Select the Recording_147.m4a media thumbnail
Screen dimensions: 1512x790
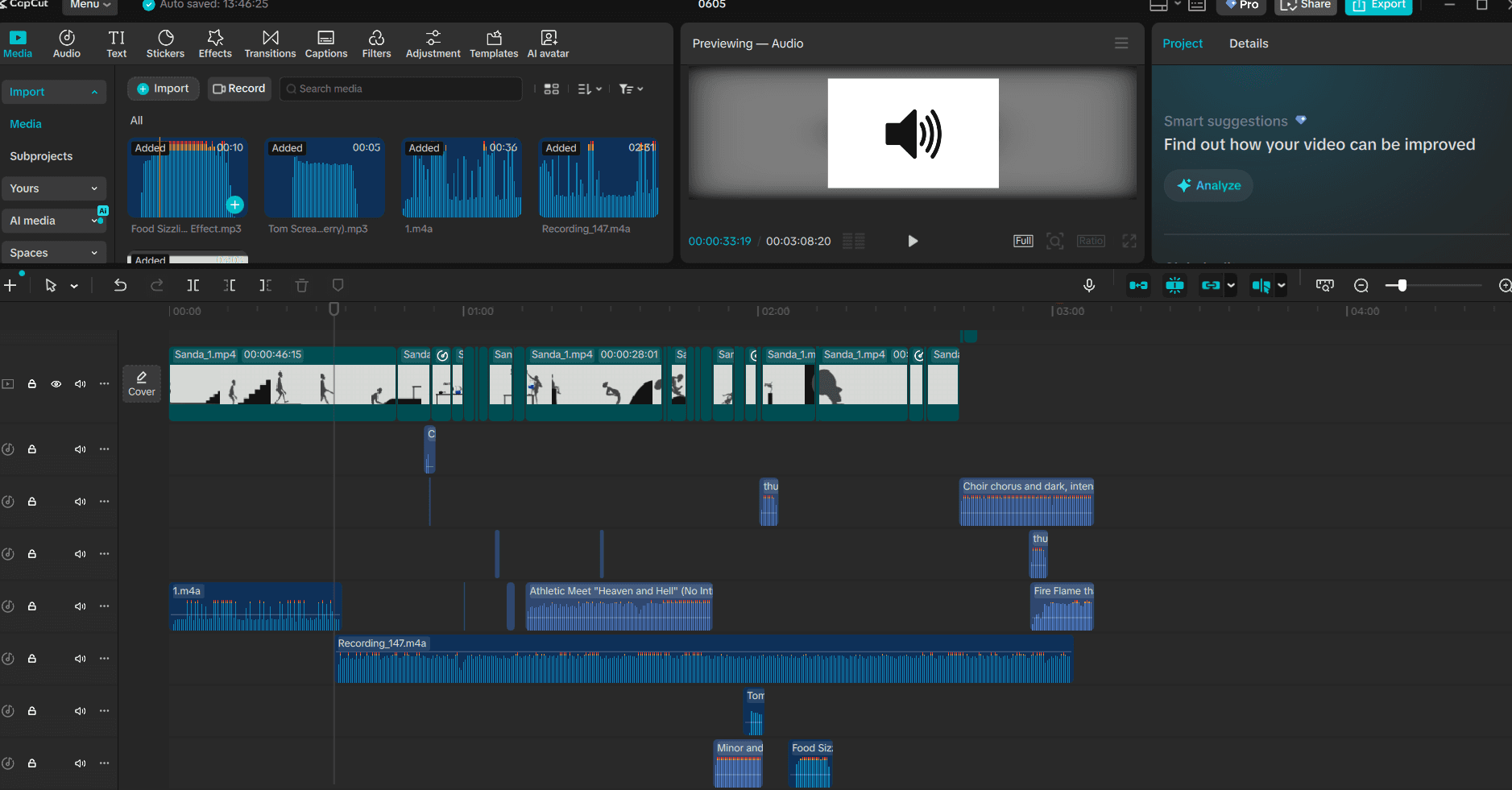tap(599, 178)
